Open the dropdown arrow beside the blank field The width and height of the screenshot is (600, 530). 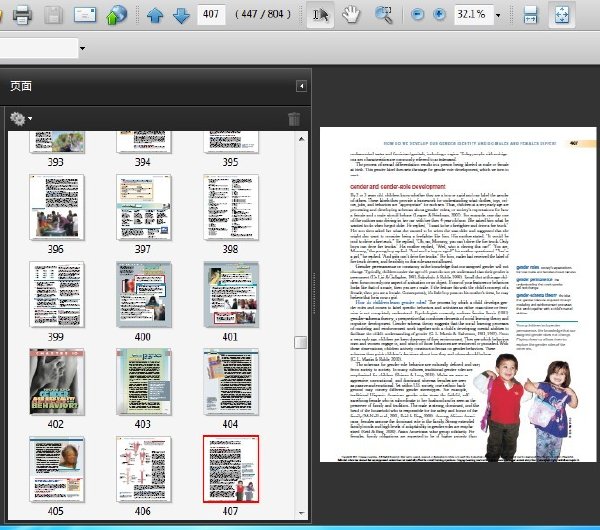[x=82, y=48]
